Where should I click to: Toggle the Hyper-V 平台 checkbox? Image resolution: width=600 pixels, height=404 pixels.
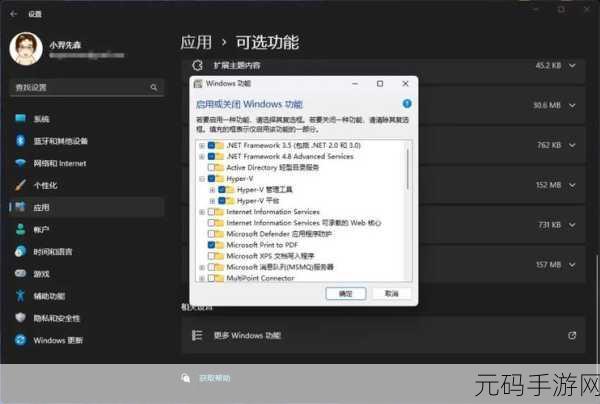(x=222, y=201)
